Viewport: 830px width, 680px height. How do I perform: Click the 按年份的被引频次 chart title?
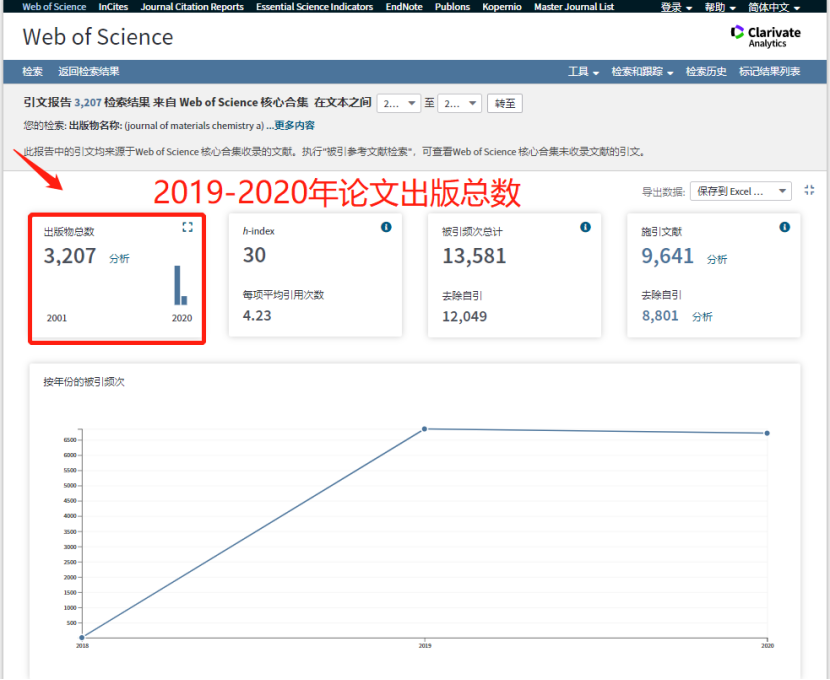point(84,382)
